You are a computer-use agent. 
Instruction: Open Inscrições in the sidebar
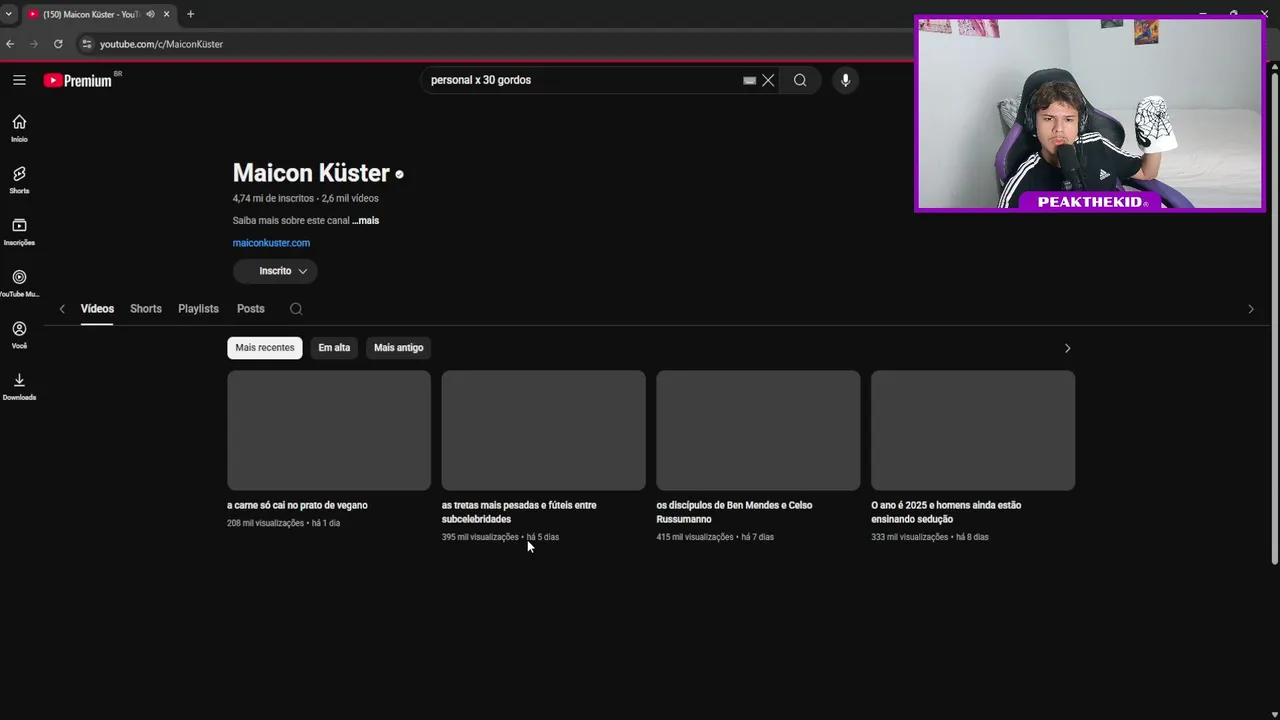coord(19,232)
